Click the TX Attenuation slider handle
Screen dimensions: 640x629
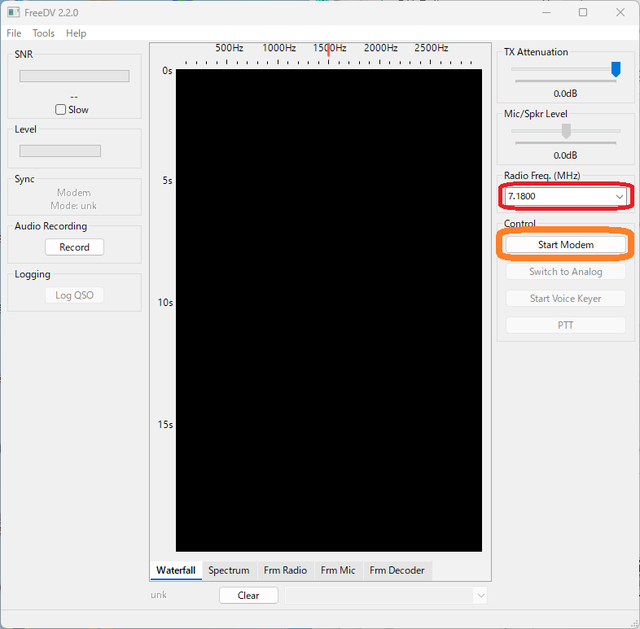616,69
